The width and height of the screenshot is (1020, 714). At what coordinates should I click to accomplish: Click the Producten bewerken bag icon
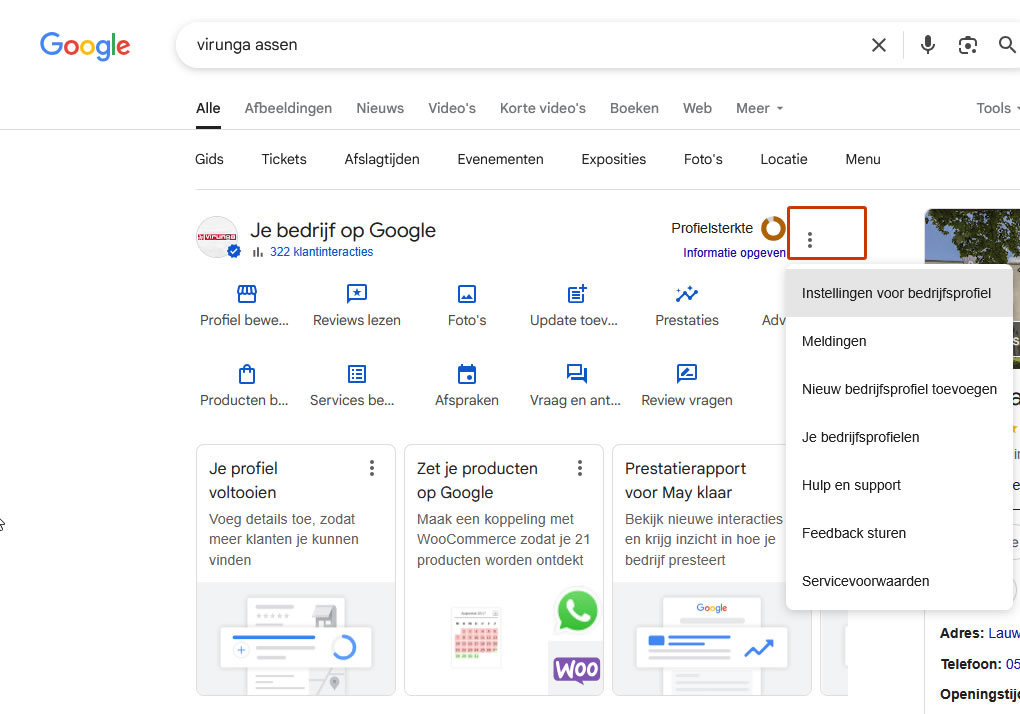[247, 374]
